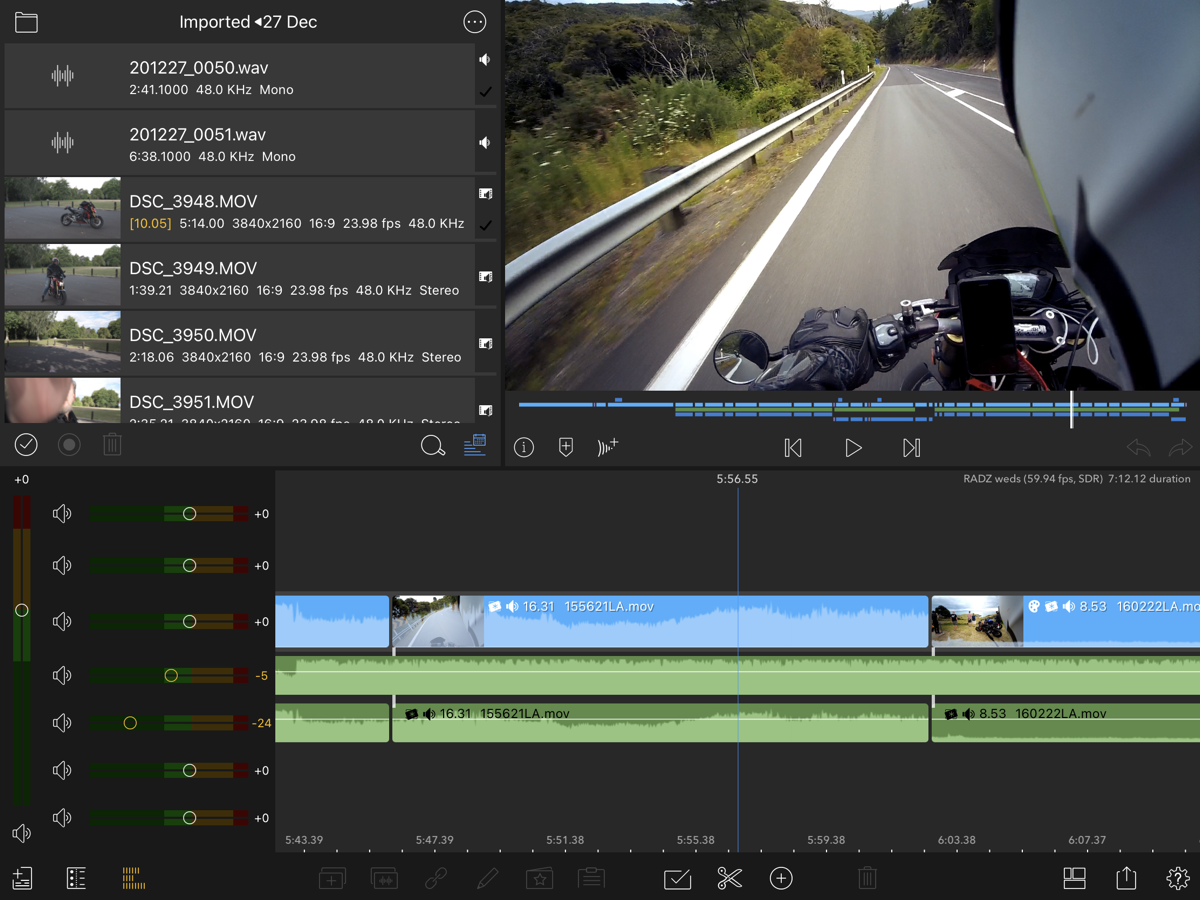Tap the Imported 27 Dec source title
Image resolution: width=1200 pixels, height=900 pixels.
[248, 22]
